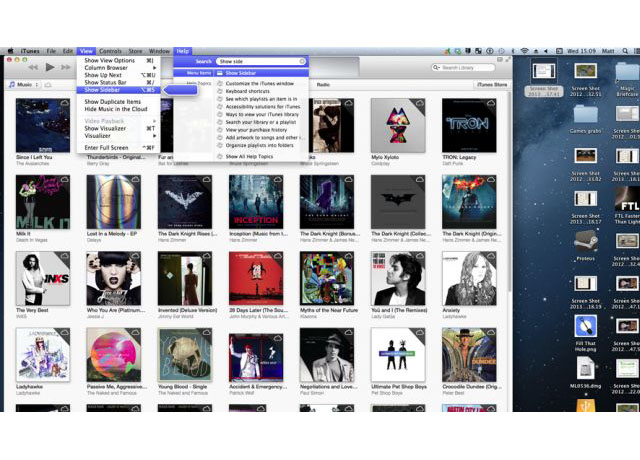The width and height of the screenshot is (640, 460).
Task: Click the iCloud download icon beside Music
Action: [48, 84]
